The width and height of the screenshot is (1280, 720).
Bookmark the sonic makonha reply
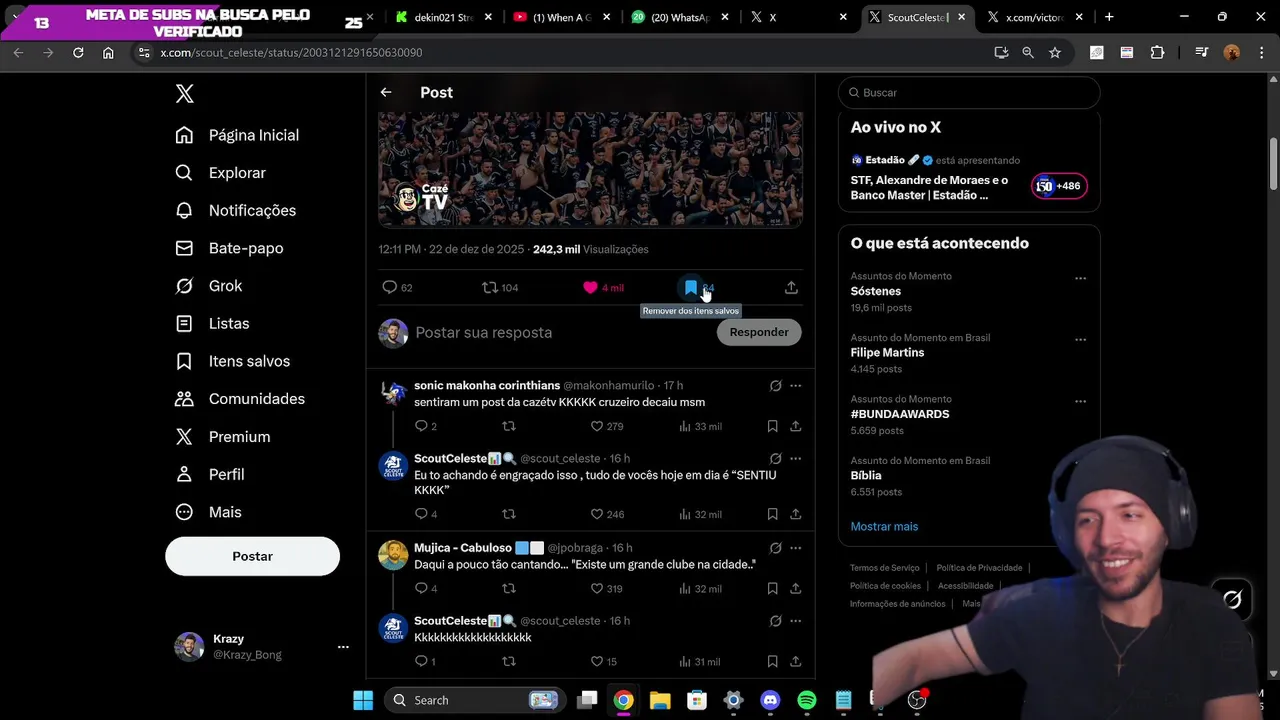772,426
